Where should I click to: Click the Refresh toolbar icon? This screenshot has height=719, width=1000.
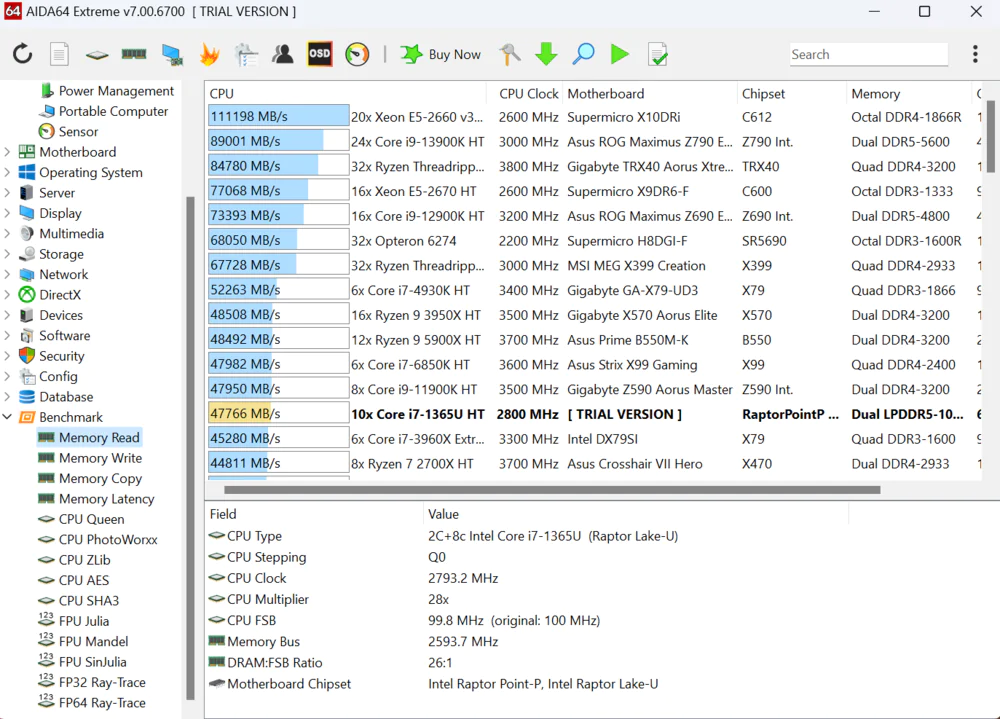click(x=22, y=54)
